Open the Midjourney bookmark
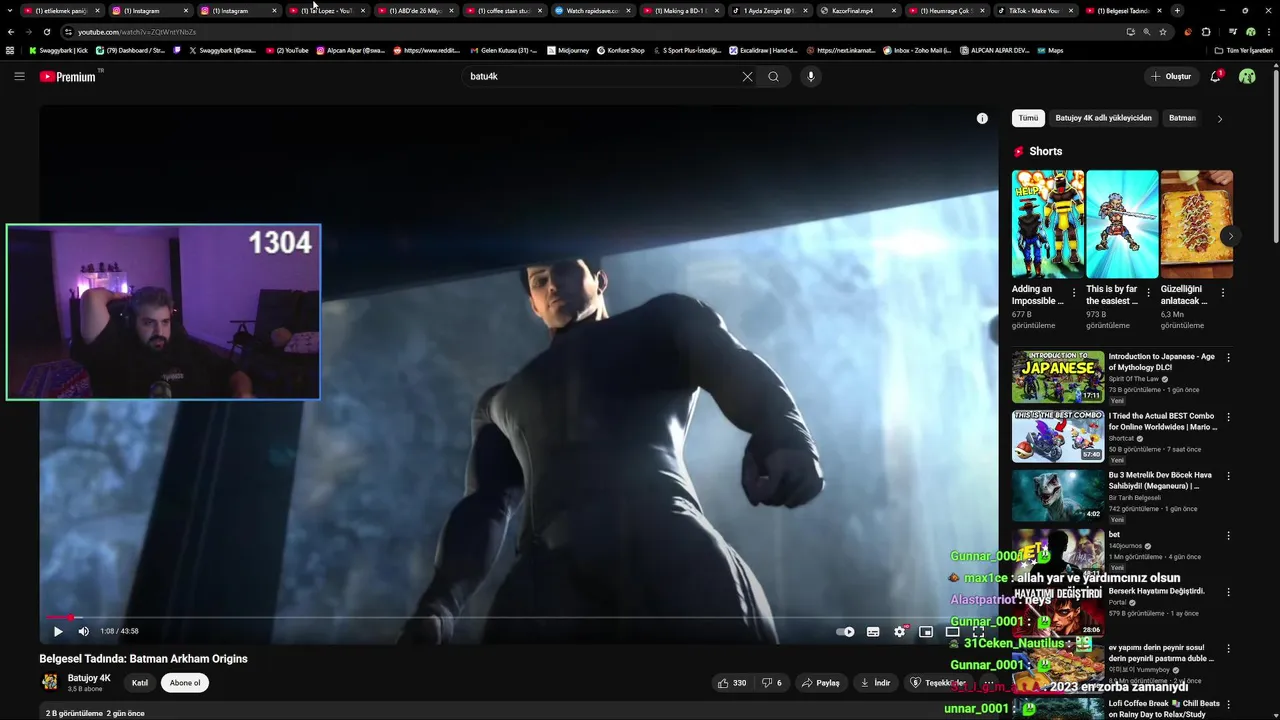Screen dimensions: 1280x720 (567, 50)
